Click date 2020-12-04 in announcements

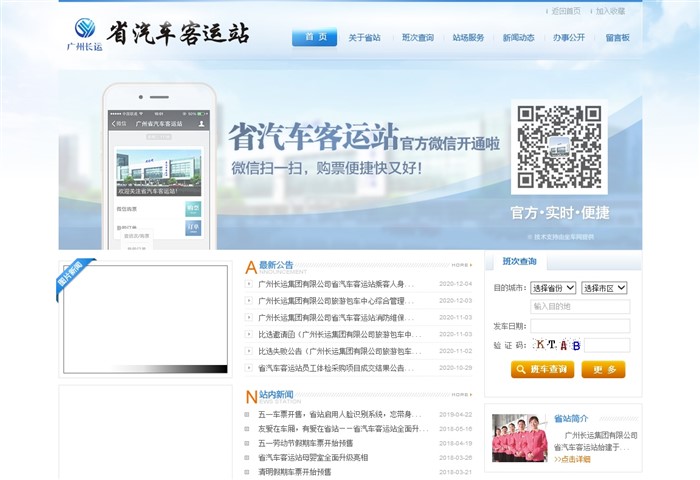(455, 284)
